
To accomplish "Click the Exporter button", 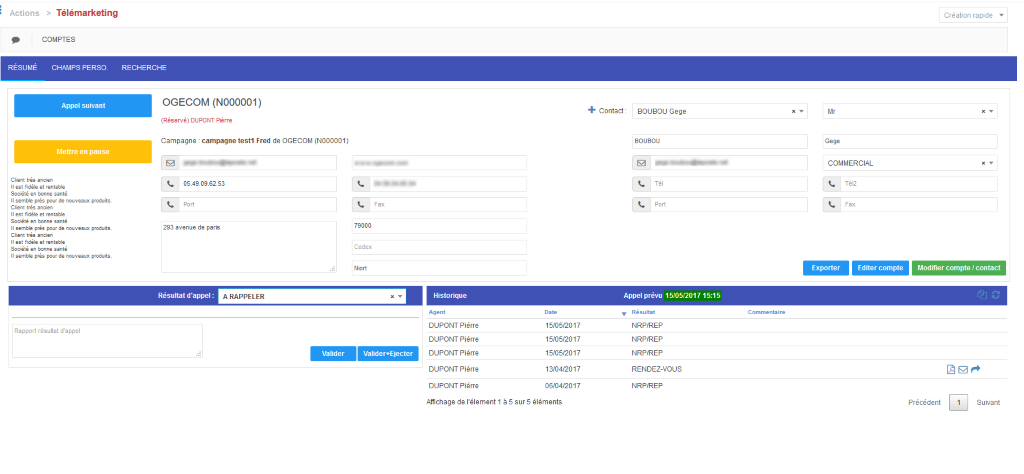I will click(x=825, y=268).
